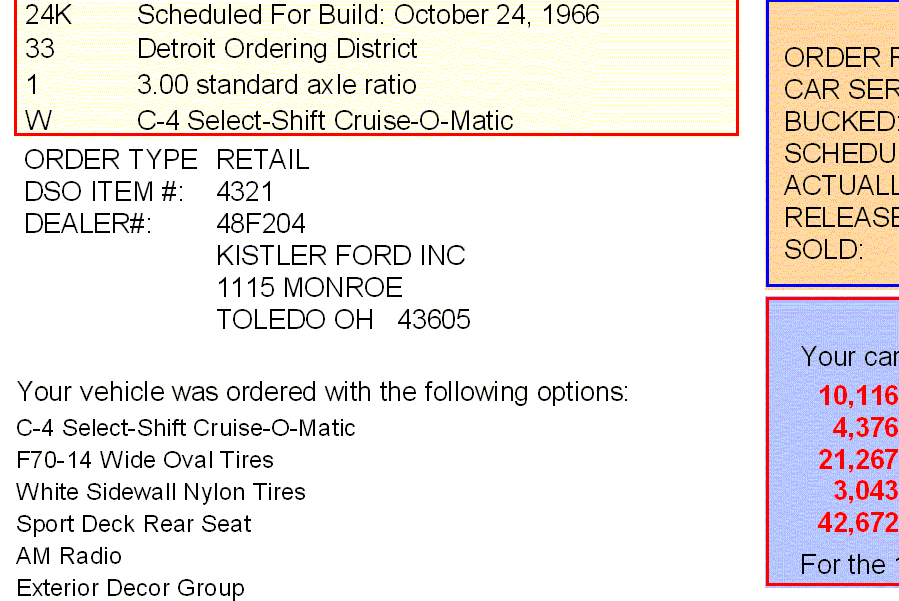Select the C-4 Select-Shift Cruise-O-Matic option line
Screen dimensions: 899x601
[x=186, y=428]
